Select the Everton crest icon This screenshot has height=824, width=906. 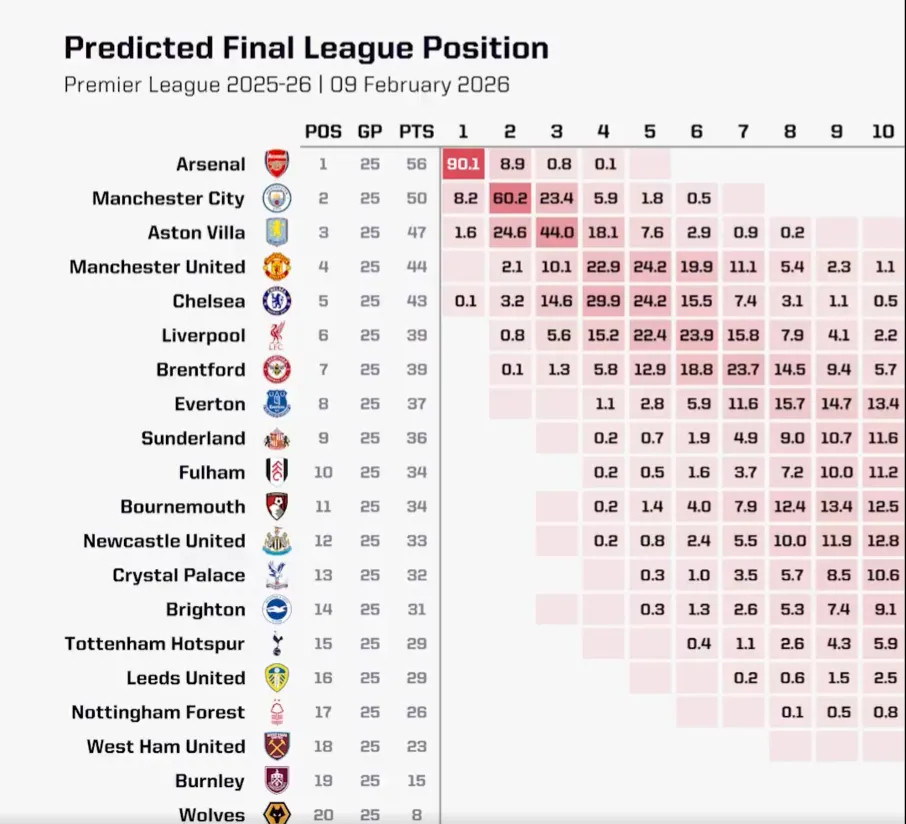(277, 404)
